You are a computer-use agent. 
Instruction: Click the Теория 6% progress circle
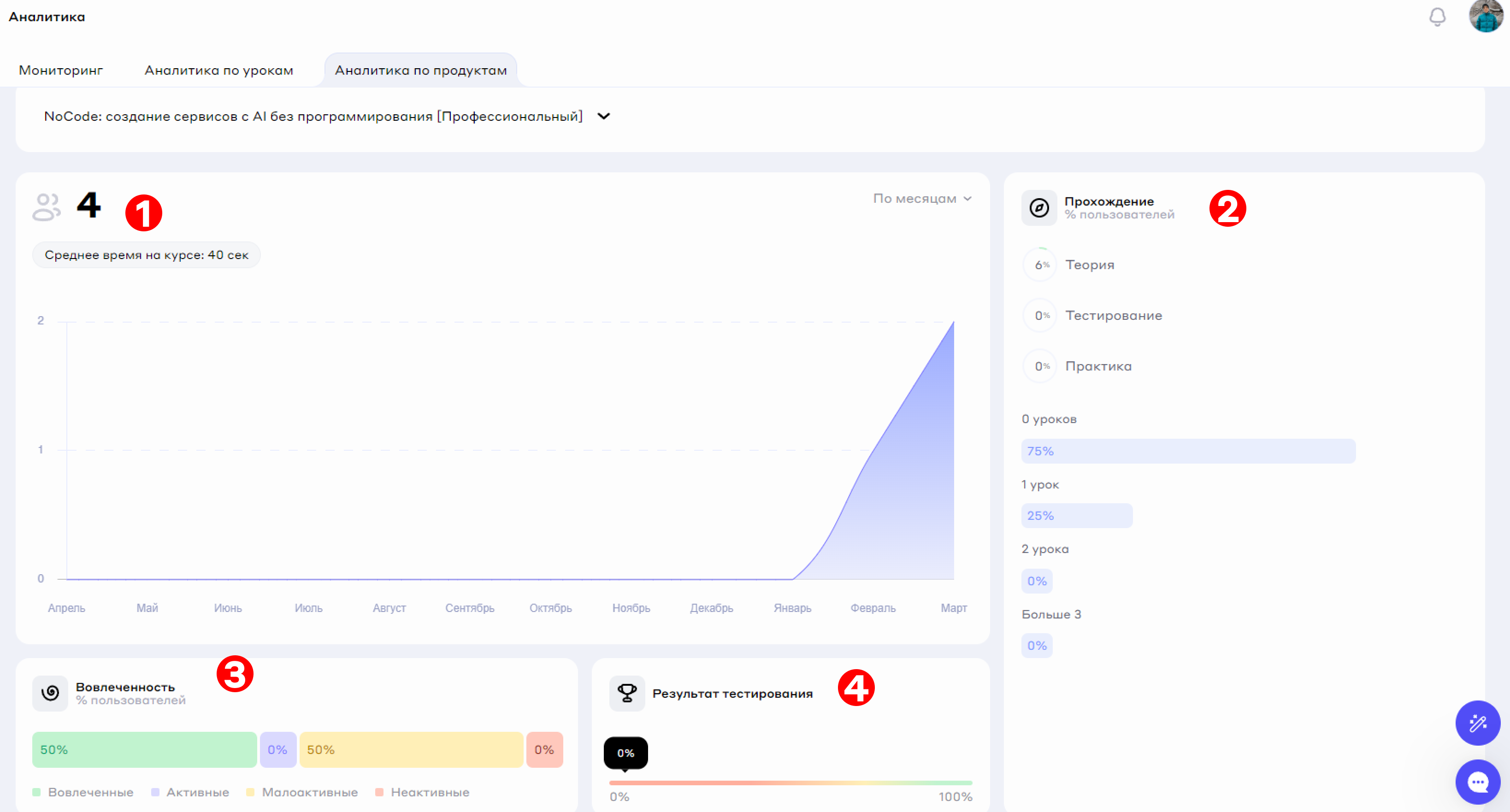tap(1040, 265)
